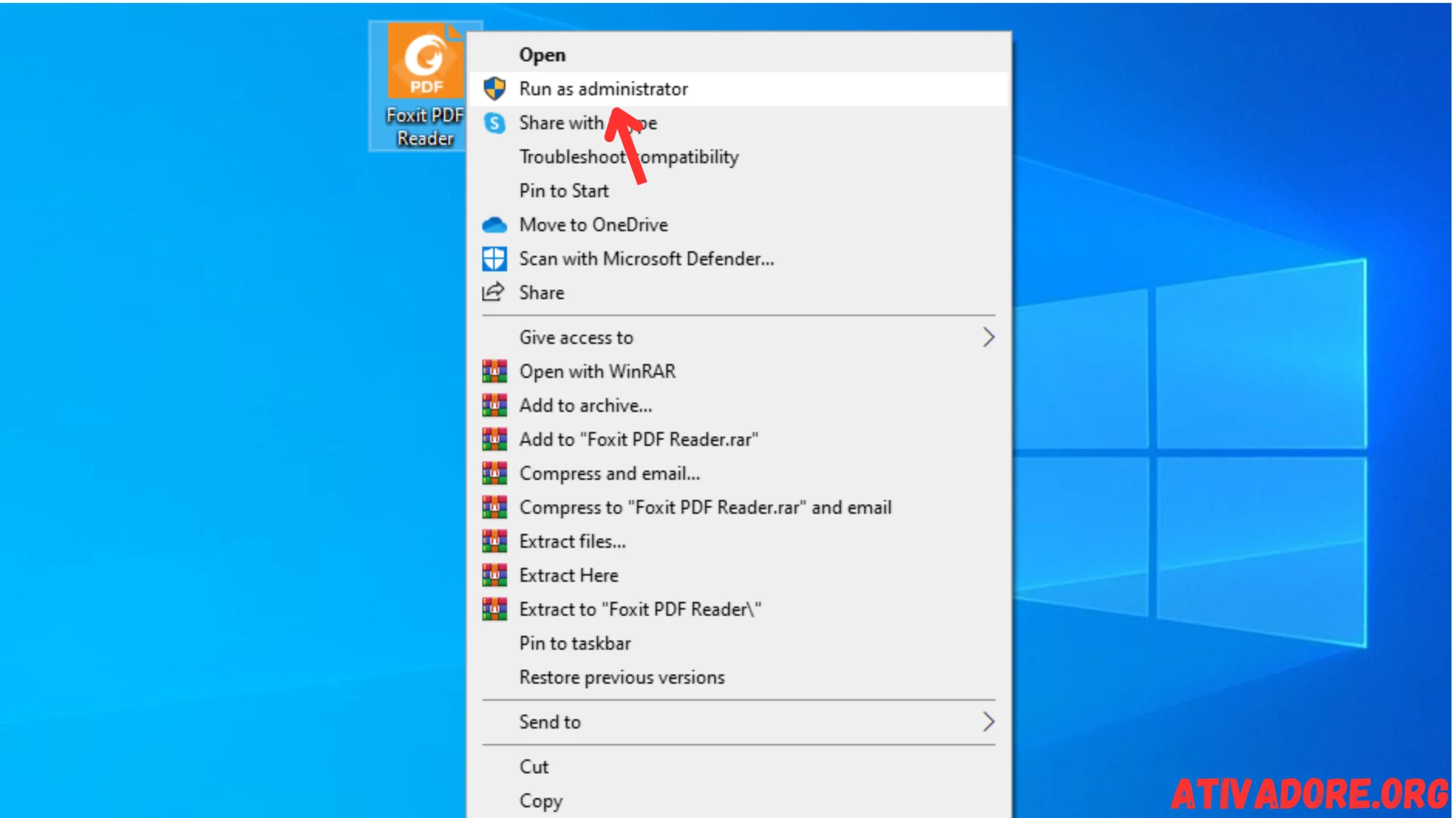Expand the Give access to submenu arrow

click(x=988, y=338)
